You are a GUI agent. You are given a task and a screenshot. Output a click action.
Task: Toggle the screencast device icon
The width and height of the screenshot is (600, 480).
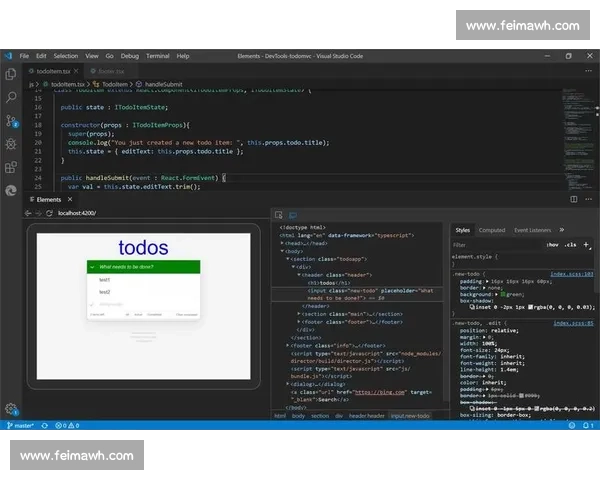click(293, 216)
